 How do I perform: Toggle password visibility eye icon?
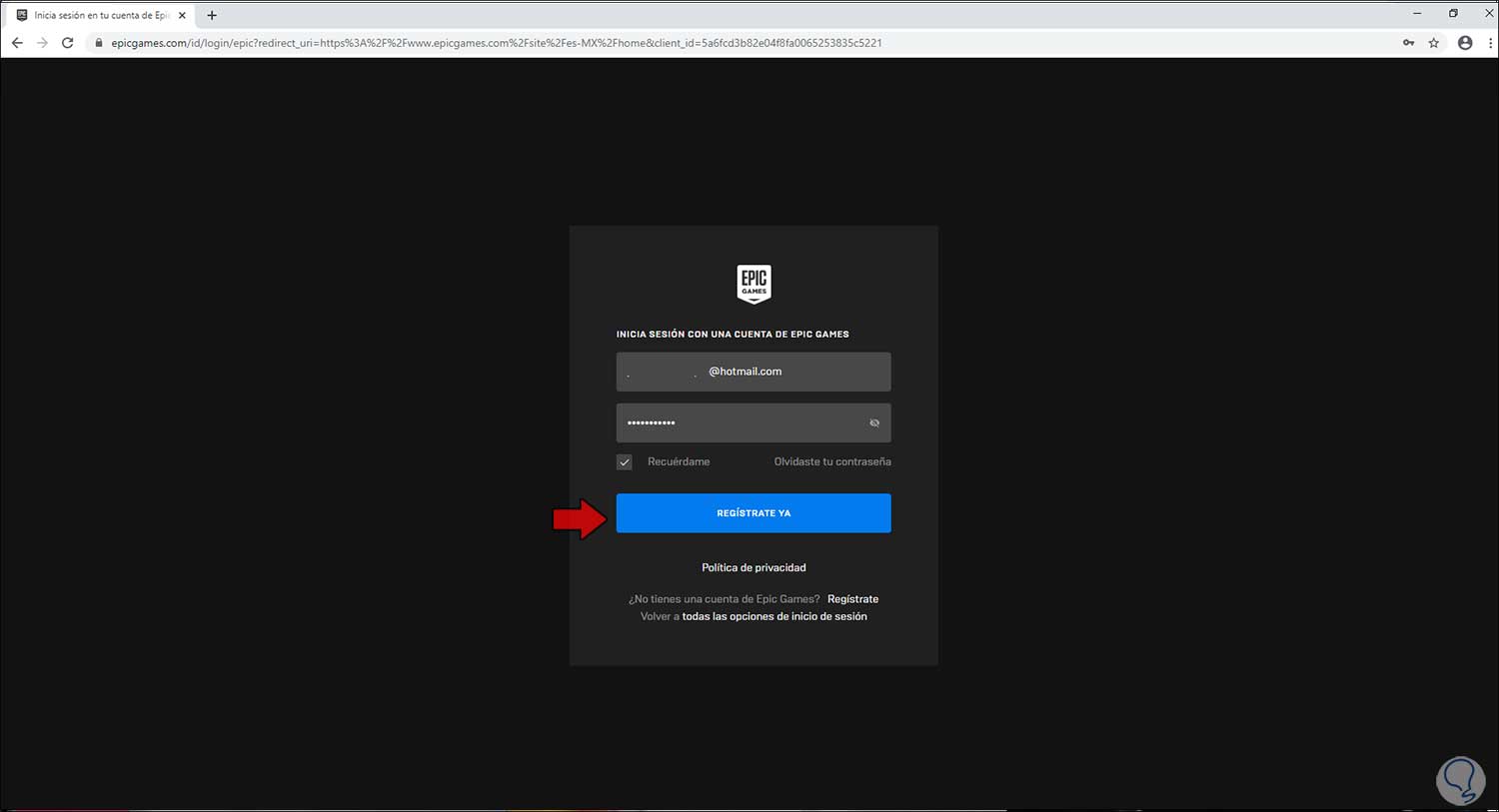(874, 423)
